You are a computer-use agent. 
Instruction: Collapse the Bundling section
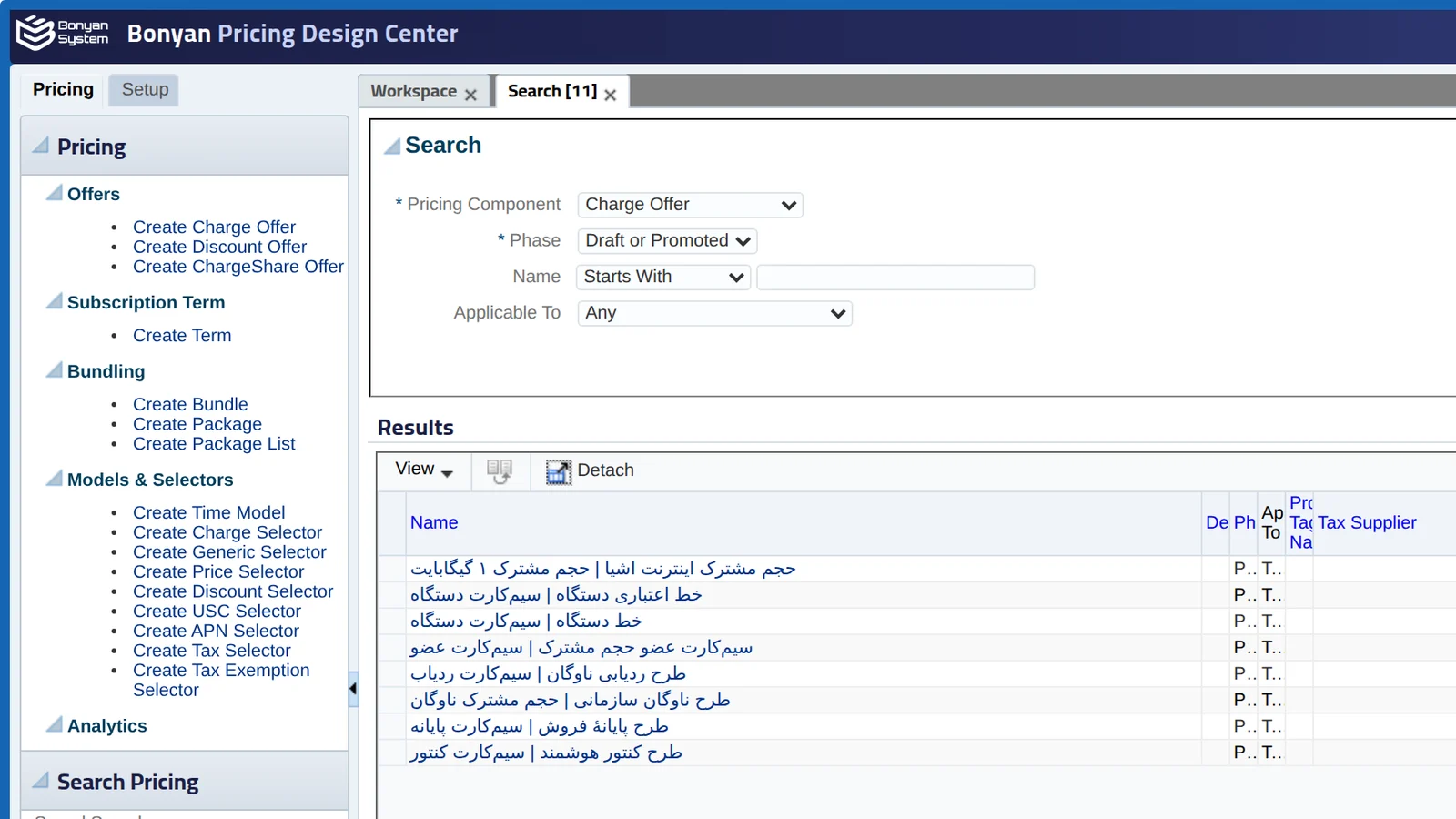(55, 370)
